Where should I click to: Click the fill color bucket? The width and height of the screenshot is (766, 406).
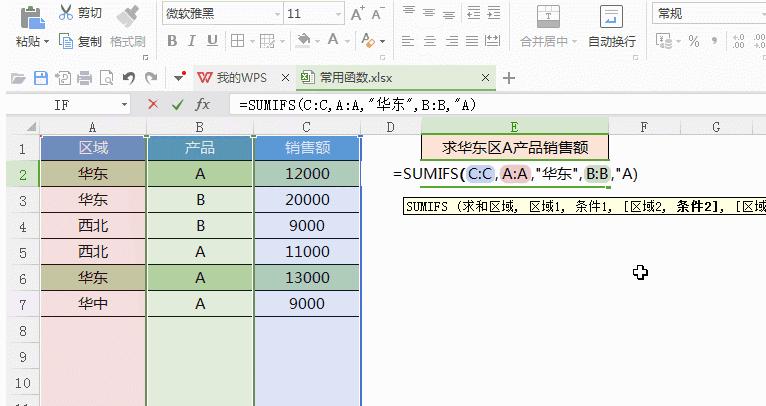pos(303,40)
